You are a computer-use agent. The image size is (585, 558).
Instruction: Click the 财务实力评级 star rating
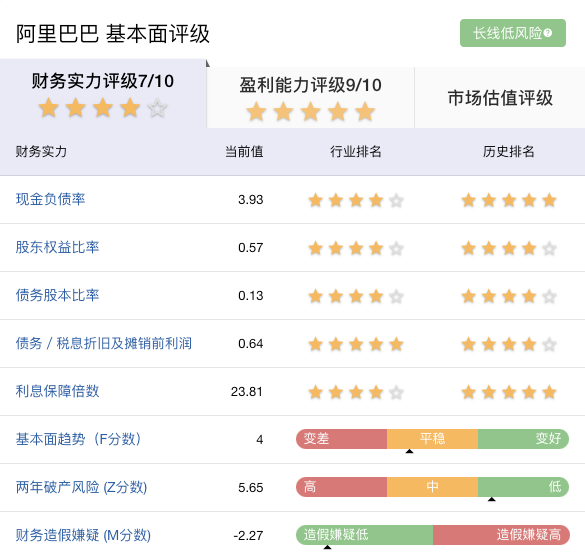[103, 108]
